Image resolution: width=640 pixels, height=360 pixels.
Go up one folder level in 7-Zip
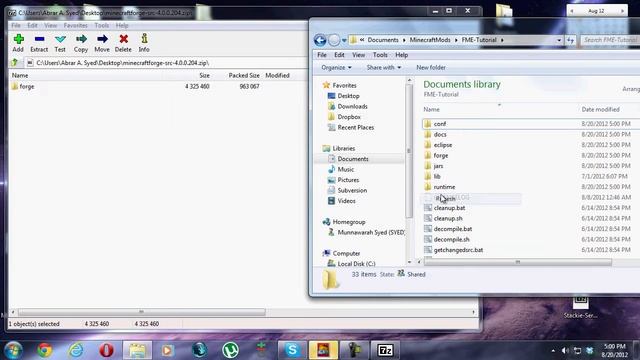tap(15, 63)
